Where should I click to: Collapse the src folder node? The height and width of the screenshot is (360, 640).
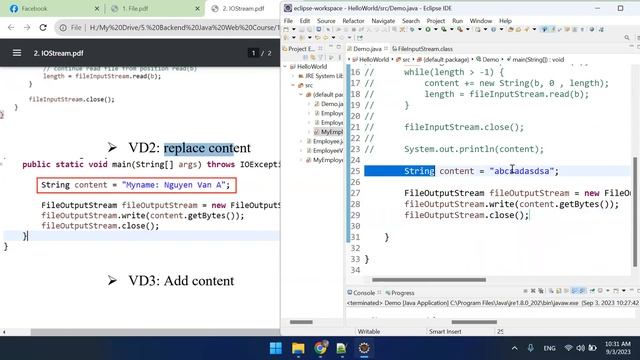point(293,85)
